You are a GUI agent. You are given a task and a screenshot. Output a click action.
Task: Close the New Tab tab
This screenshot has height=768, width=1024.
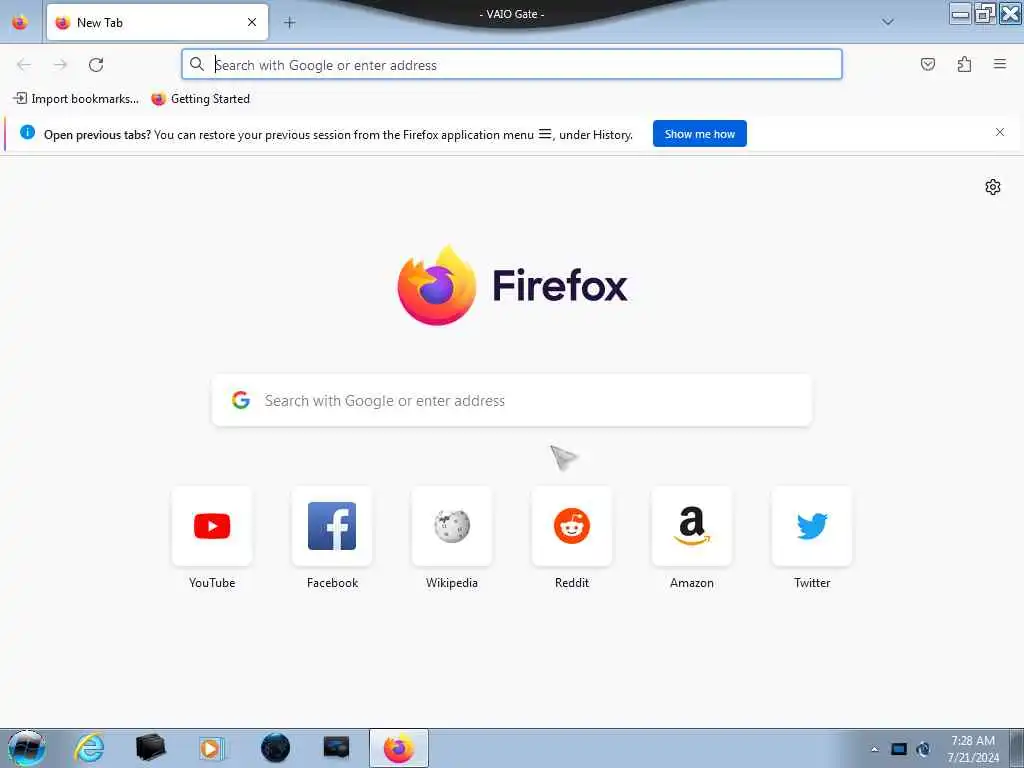pos(251,22)
